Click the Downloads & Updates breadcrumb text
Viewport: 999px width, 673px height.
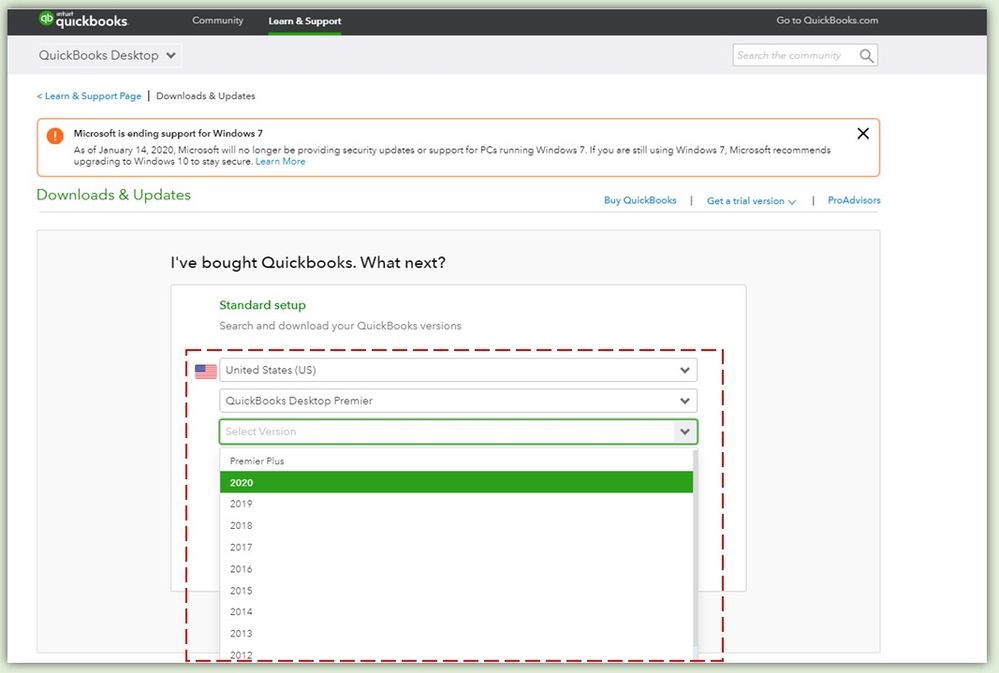(x=206, y=96)
